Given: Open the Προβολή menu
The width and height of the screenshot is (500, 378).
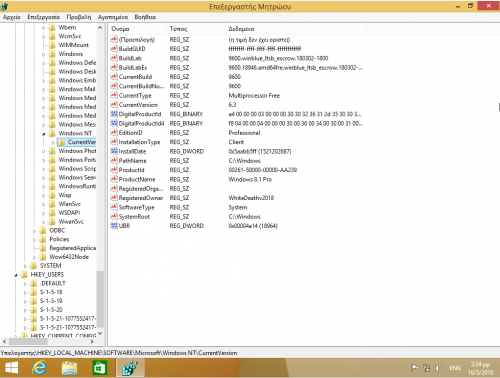Looking at the screenshot, I should pyautogui.click(x=79, y=17).
